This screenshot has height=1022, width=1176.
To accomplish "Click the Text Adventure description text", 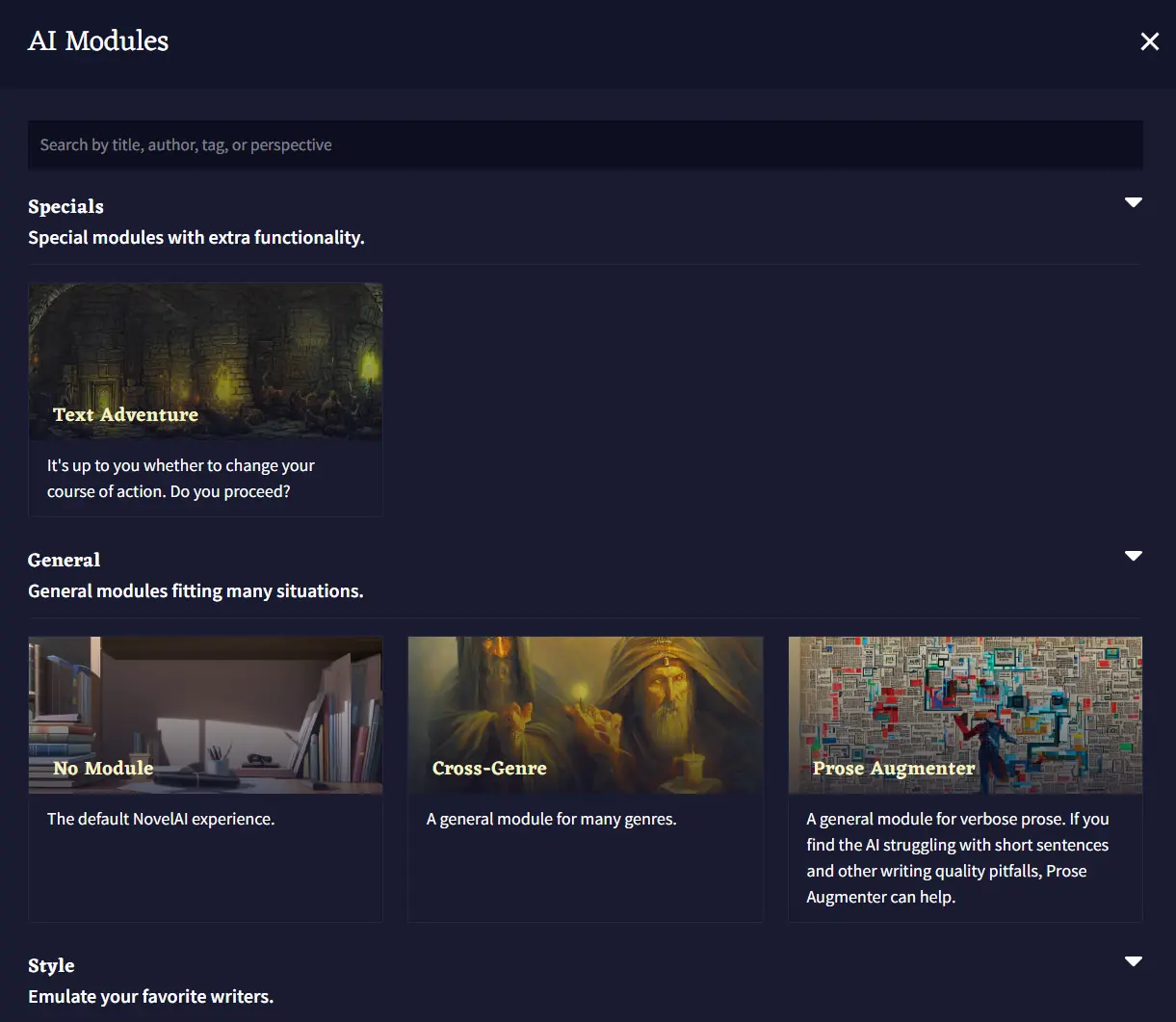I will click(181, 479).
